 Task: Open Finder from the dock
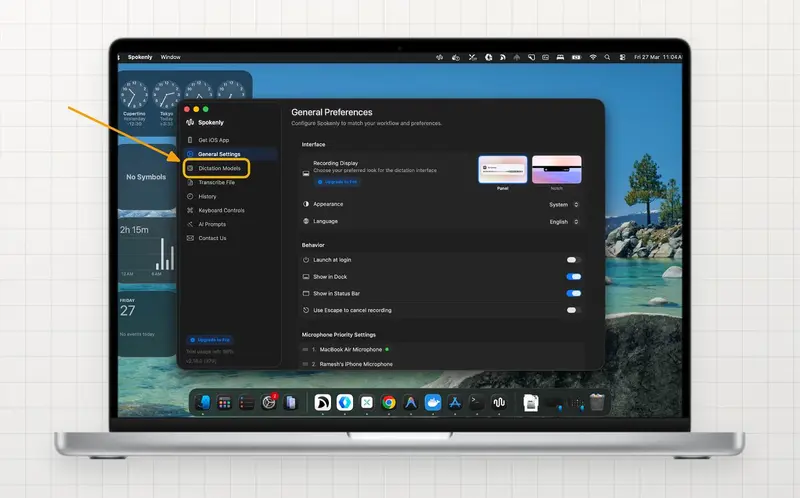[203, 403]
